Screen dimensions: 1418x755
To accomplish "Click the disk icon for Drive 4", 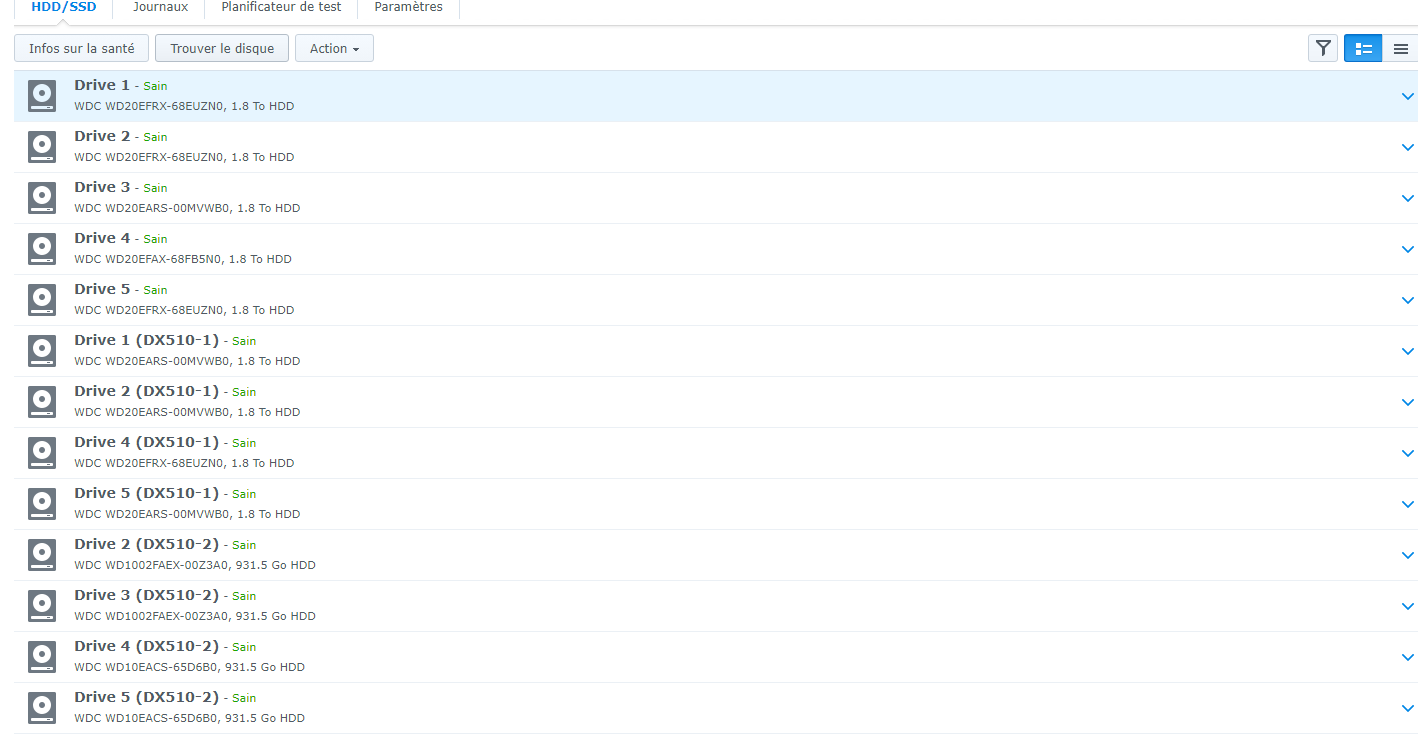I will [x=42, y=249].
